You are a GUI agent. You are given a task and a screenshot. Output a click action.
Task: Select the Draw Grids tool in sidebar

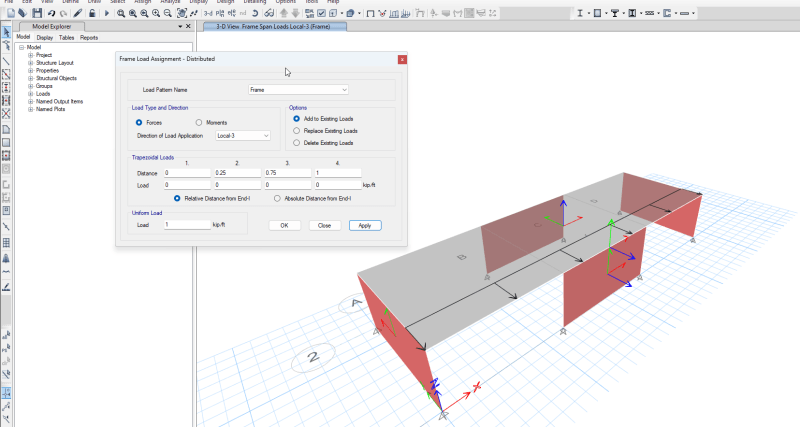coord(6,242)
